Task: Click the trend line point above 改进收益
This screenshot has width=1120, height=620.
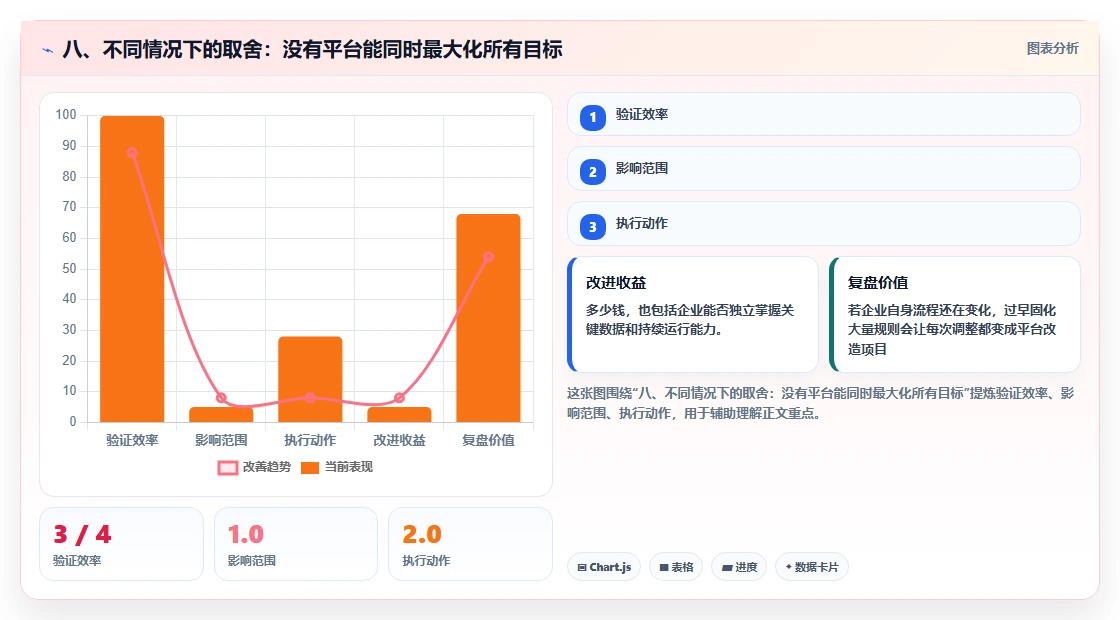Action: tap(399, 398)
